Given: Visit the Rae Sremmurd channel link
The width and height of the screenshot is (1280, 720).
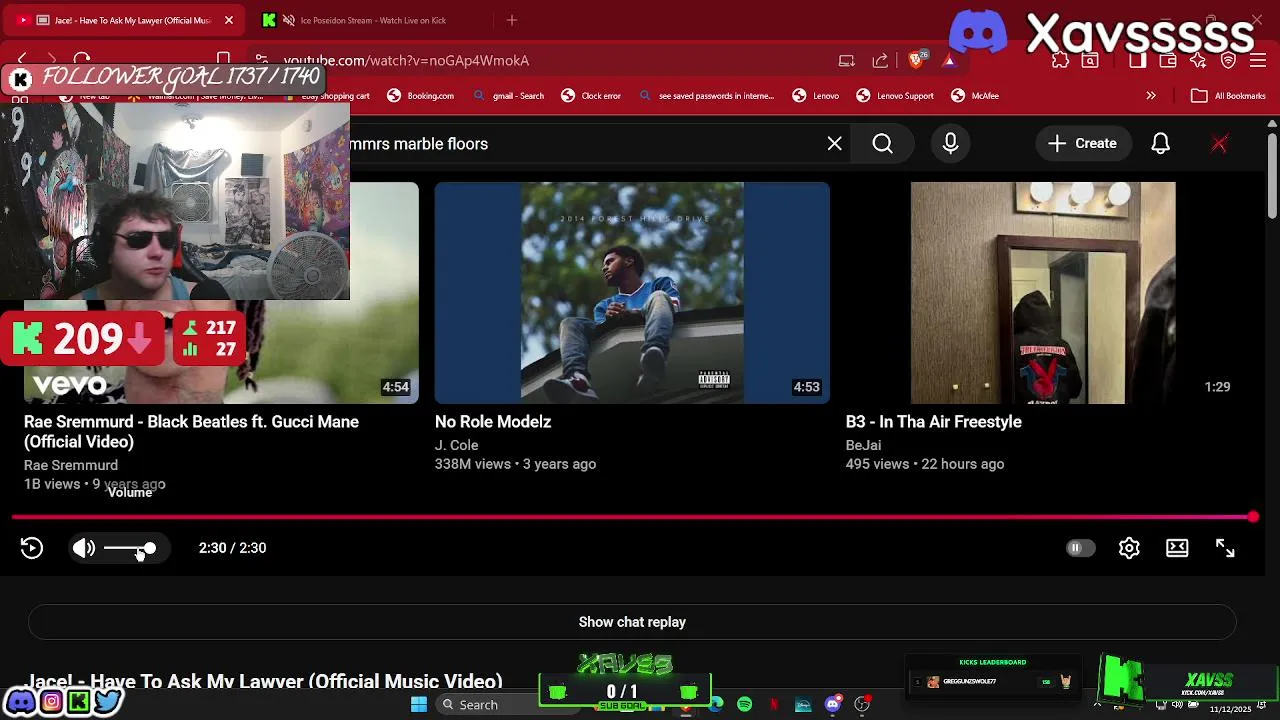Looking at the screenshot, I should (71, 465).
